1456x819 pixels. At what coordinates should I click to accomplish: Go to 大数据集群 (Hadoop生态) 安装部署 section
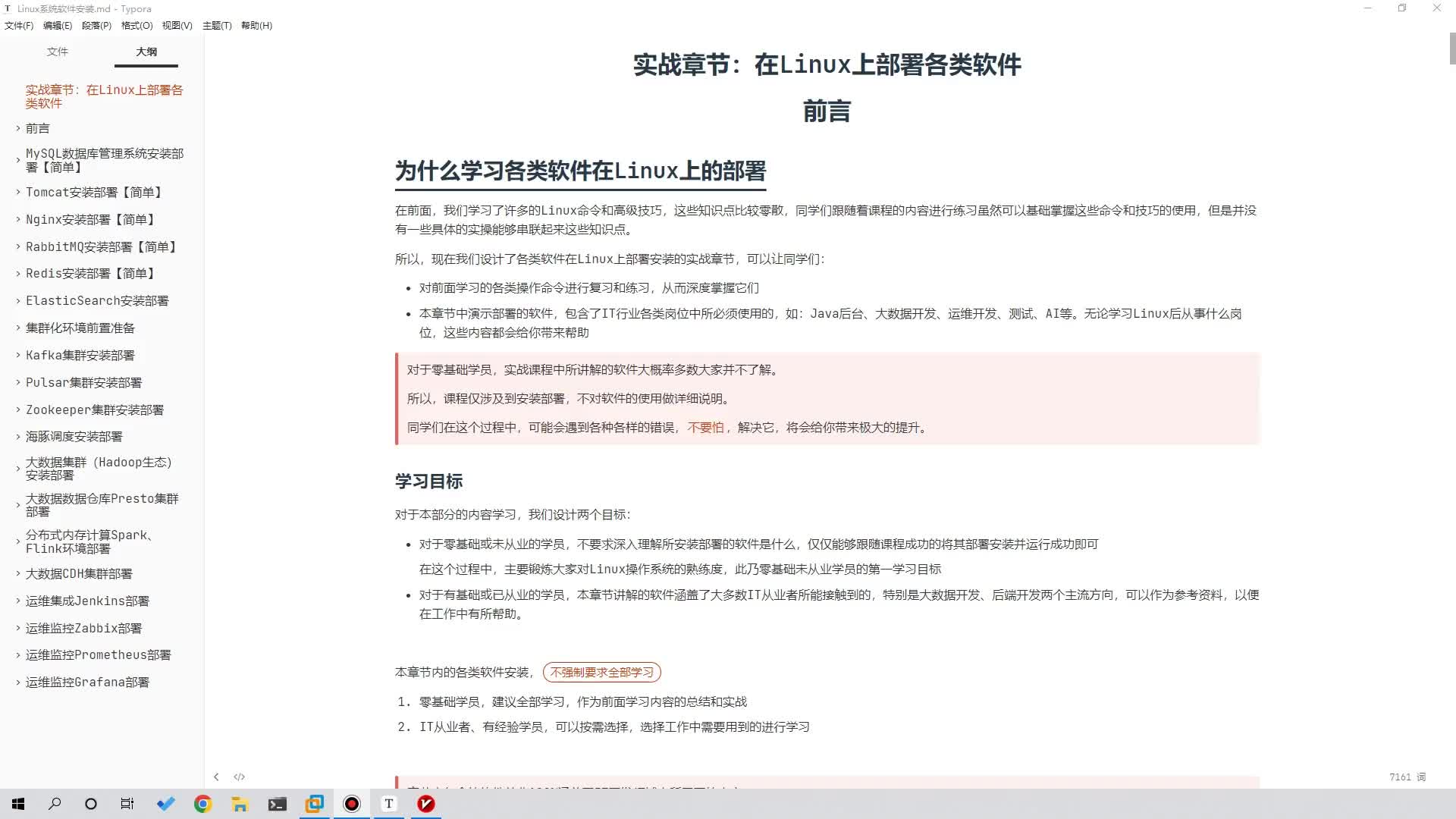tap(99, 469)
